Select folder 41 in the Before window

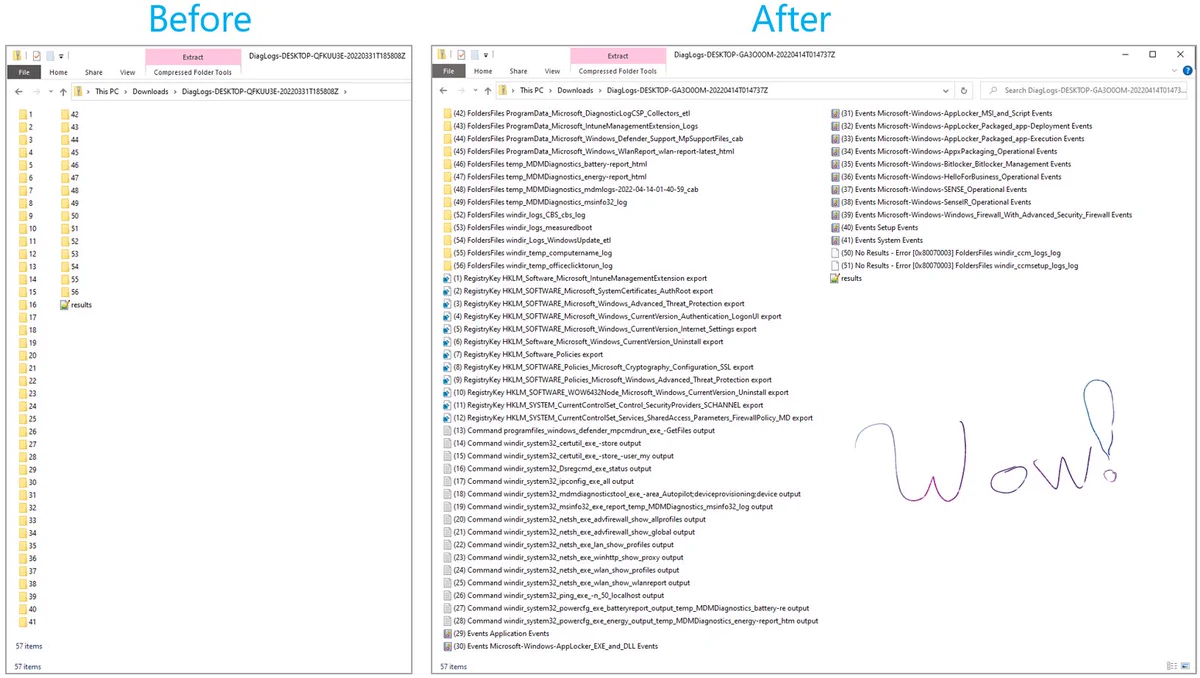[x=27, y=622]
